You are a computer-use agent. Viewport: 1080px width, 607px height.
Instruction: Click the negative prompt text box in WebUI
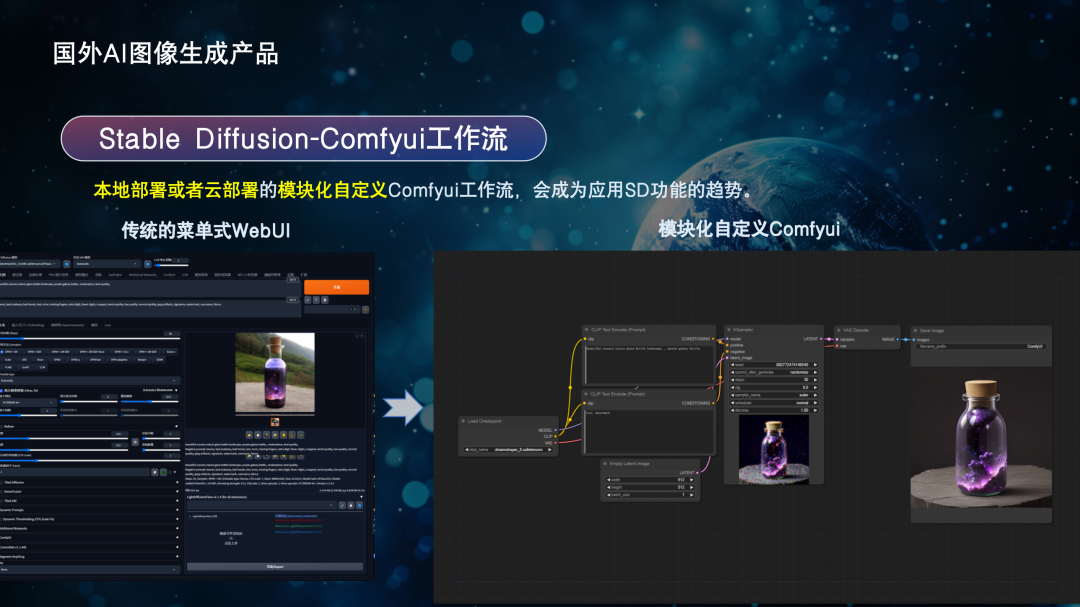pos(150,309)
